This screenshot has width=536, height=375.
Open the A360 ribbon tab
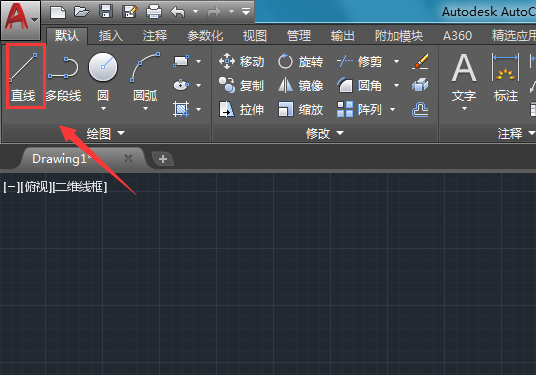457,36
